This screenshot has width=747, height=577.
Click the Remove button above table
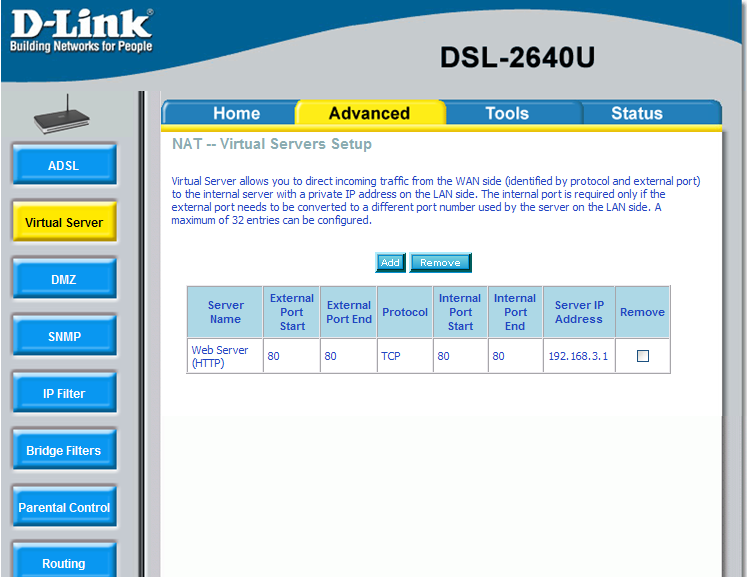[440, 263]
